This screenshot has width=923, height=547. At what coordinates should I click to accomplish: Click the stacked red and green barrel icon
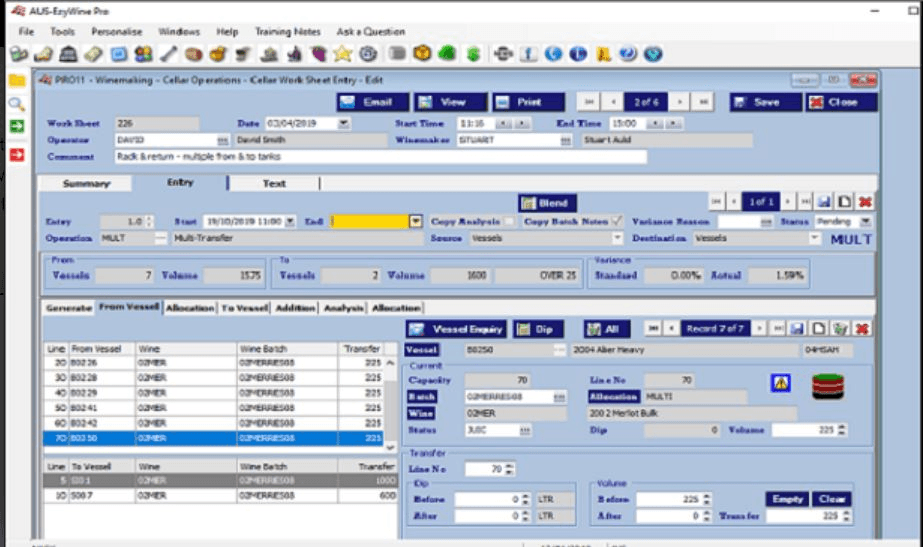[x=828, y=386]
